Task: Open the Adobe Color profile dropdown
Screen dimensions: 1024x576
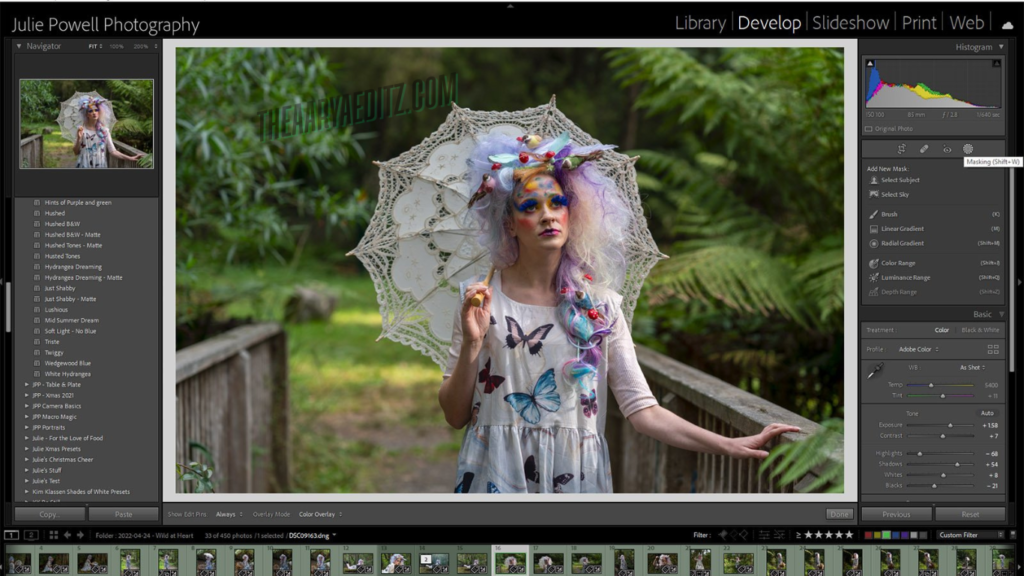Action: tap(917, 349)
